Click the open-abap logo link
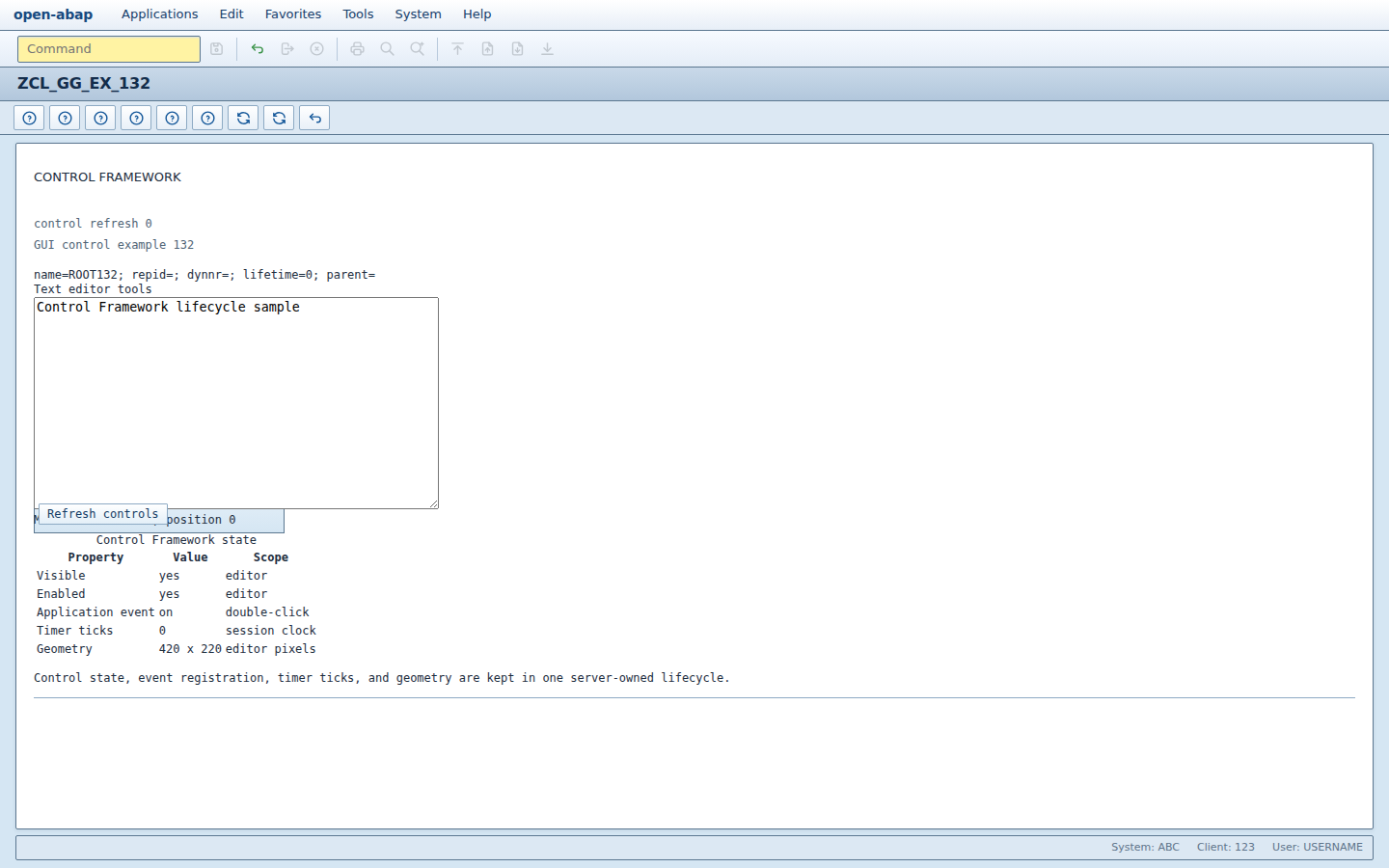This screenshot has height=868, width=1389. [x=53, y=14]
